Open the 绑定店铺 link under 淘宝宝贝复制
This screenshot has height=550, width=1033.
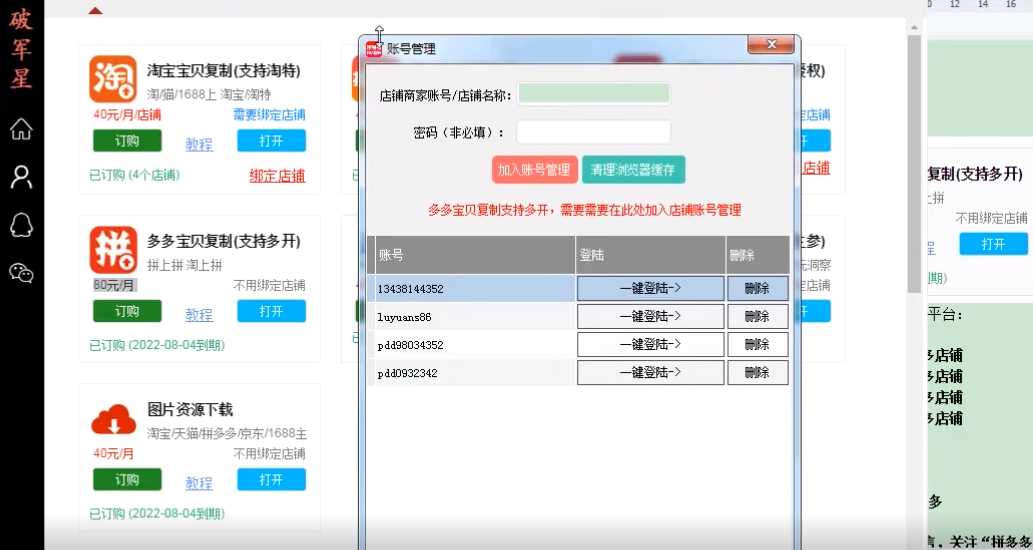(277, 176)
